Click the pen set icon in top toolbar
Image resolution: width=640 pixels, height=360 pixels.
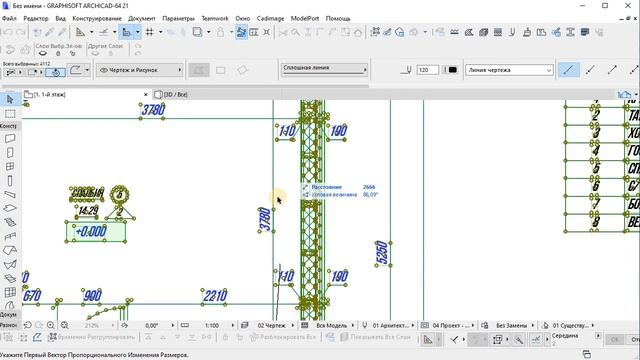pyautogui.click(x=512, y=32)
